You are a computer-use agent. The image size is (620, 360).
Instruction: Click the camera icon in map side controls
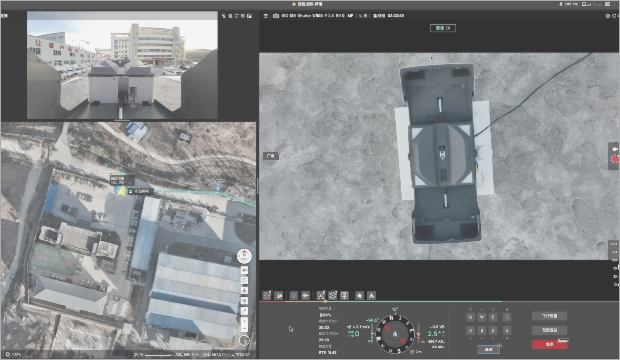(x=244, y=270)
